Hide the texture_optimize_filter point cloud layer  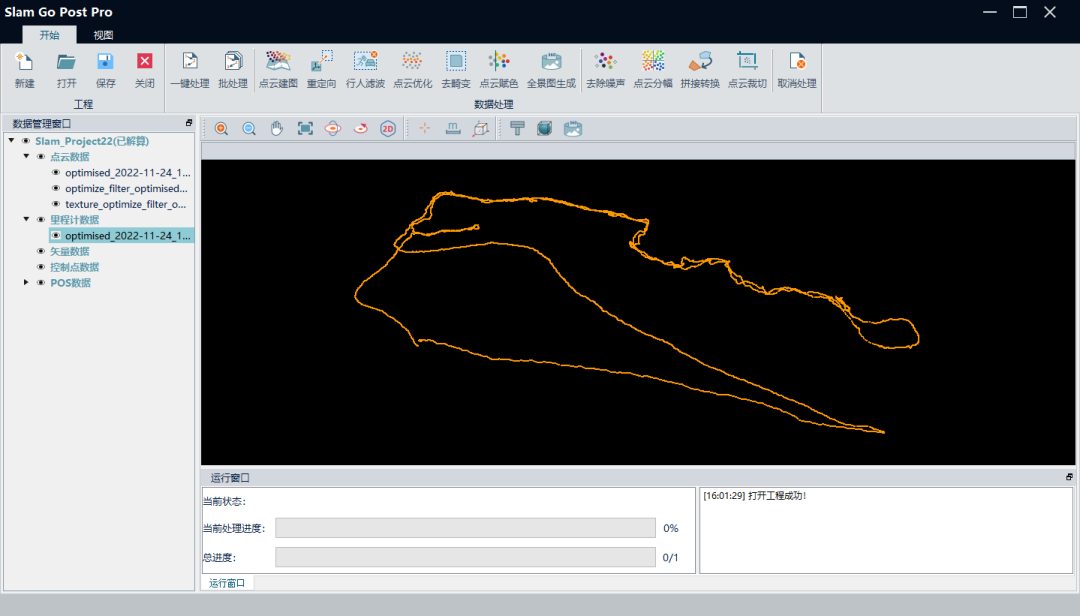56,204
